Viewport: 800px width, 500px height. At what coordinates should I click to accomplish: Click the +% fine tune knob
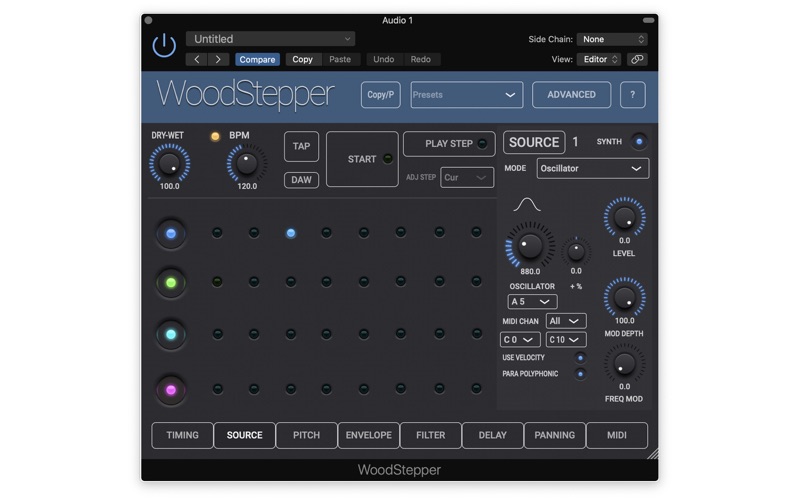[x=576, y=251]
